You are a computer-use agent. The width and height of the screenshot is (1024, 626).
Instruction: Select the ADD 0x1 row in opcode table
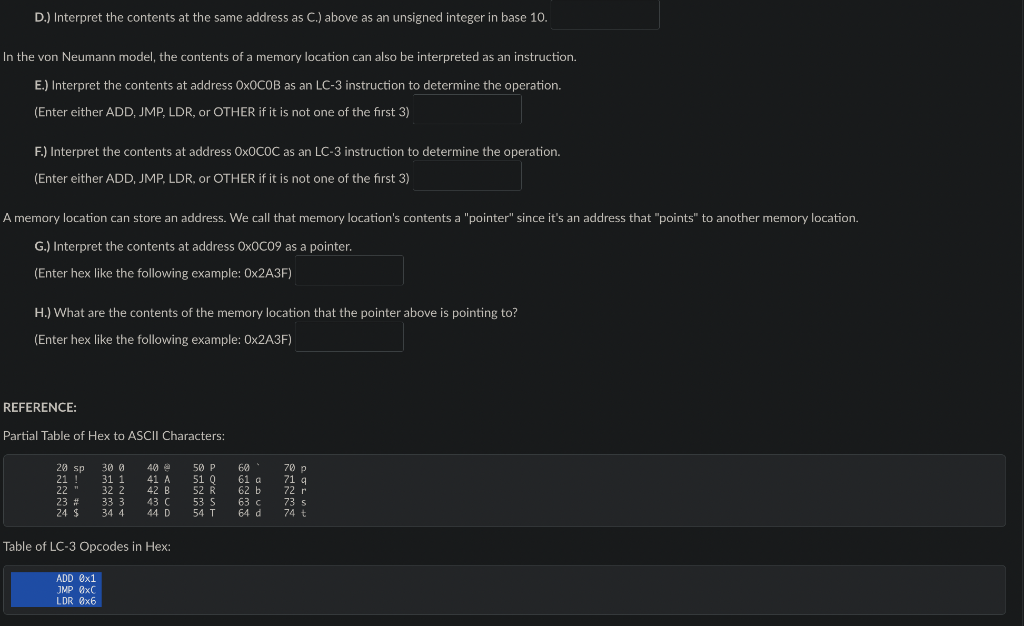pyautogui.click(x=55, y=578)
